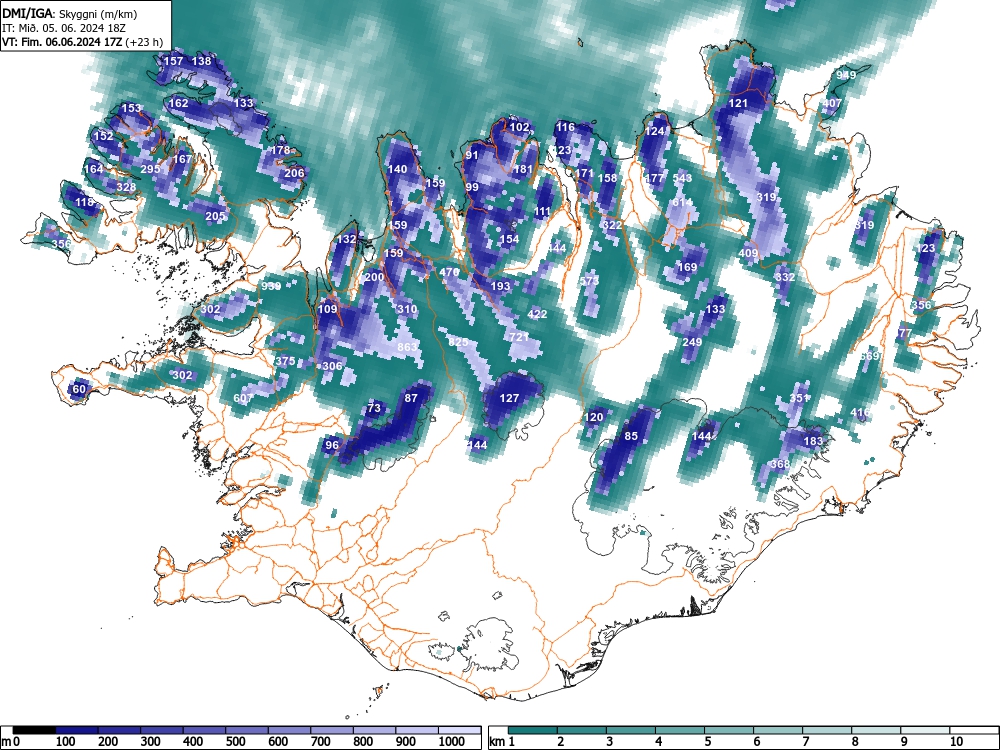Click the 152 visibility value

tap(103, 136)
